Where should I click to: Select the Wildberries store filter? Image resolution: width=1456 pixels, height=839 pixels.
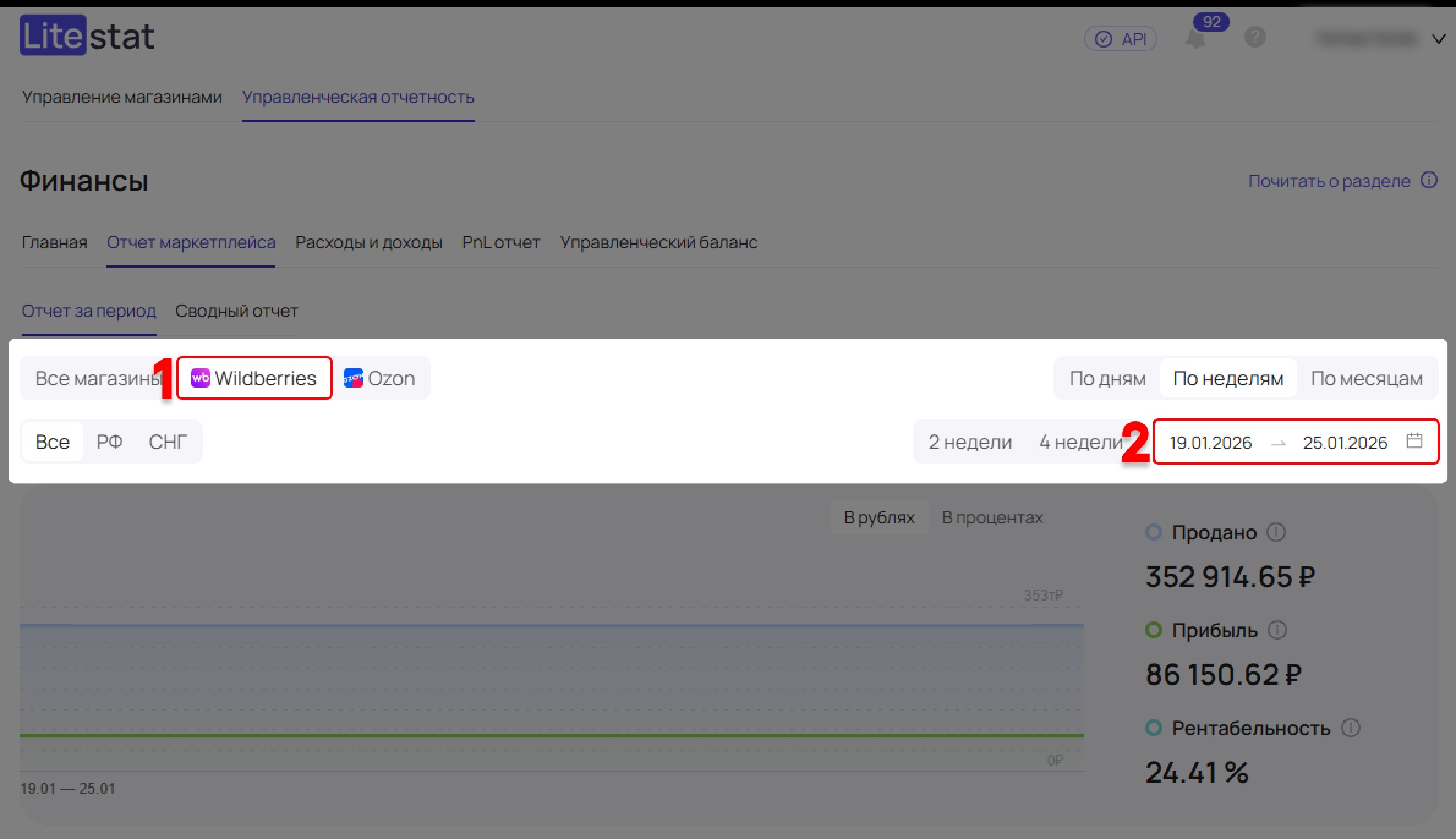coord(254,379)
